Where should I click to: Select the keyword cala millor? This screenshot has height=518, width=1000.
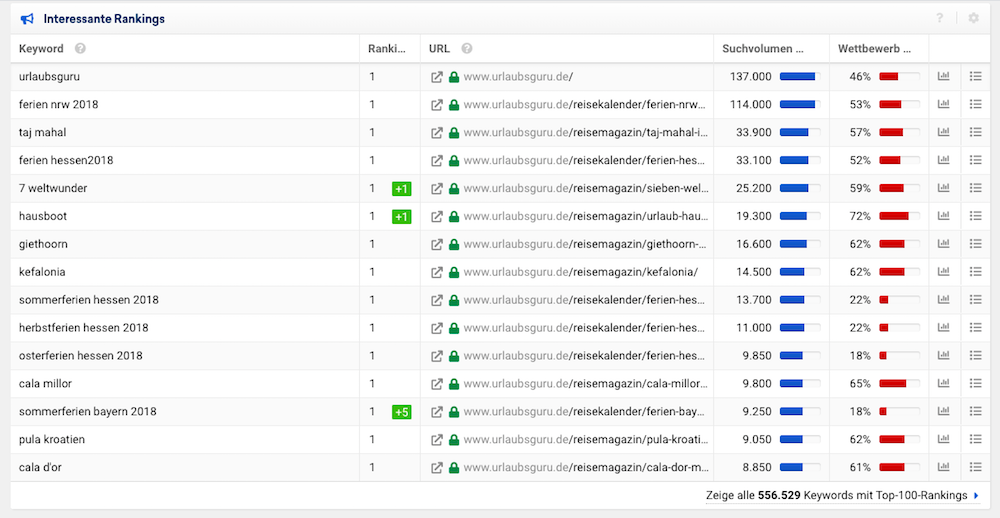coord(45,384)
